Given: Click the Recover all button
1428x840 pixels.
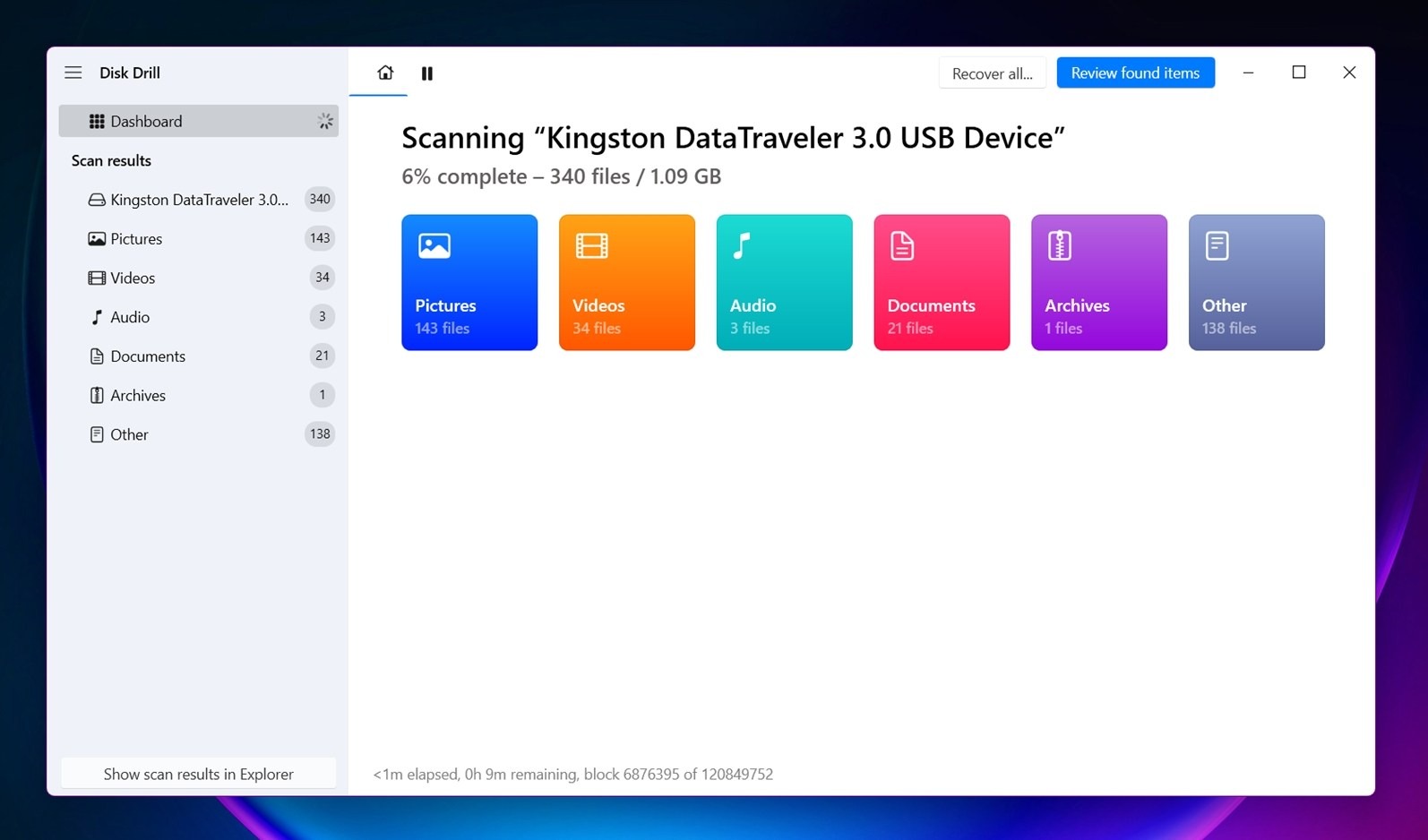Looking at the screenshot, I should (993, 73).
